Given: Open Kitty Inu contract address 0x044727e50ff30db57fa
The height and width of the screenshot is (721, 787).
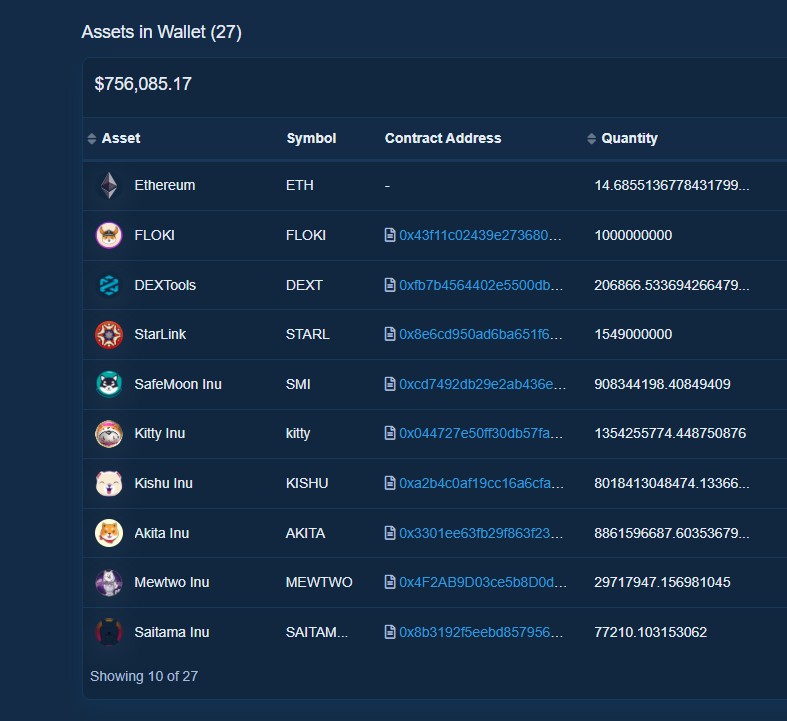Looking at the screenshot, I should pyautogui.click(x=481, y=433).
